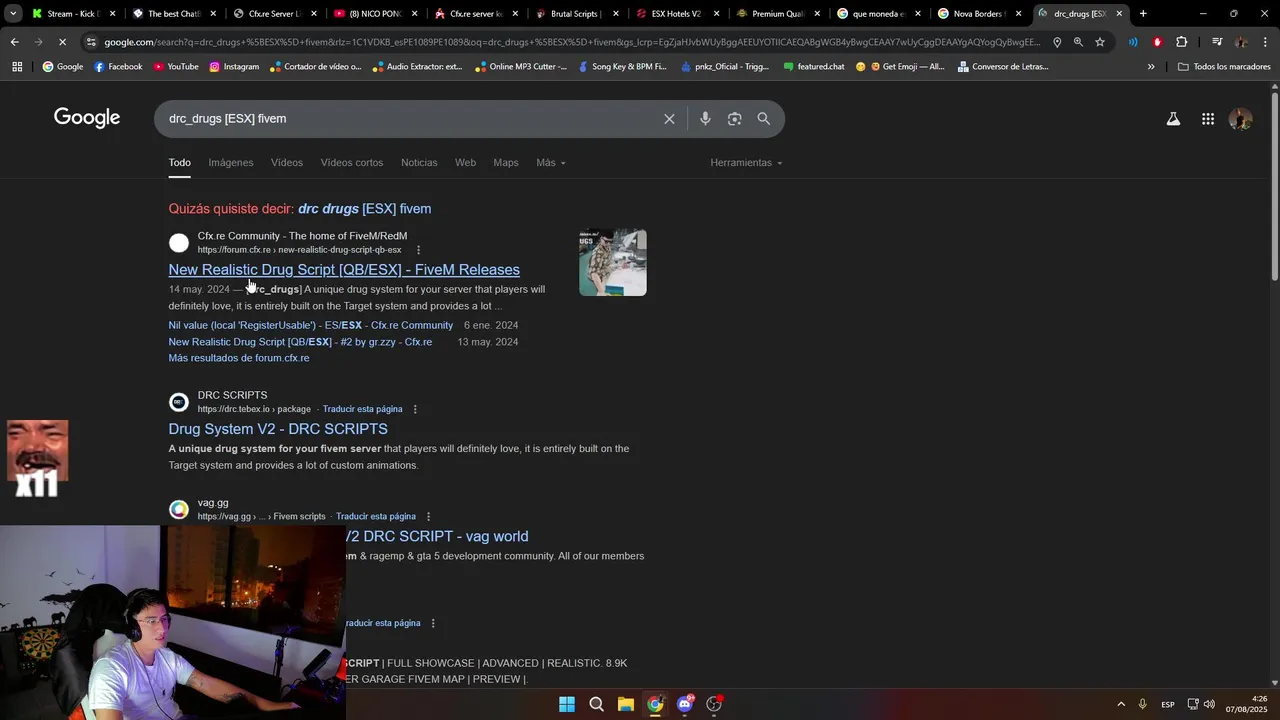Switch to Stream - Kick browser tab
This screenshot has height=720, width=1280.
pos(72,14)
